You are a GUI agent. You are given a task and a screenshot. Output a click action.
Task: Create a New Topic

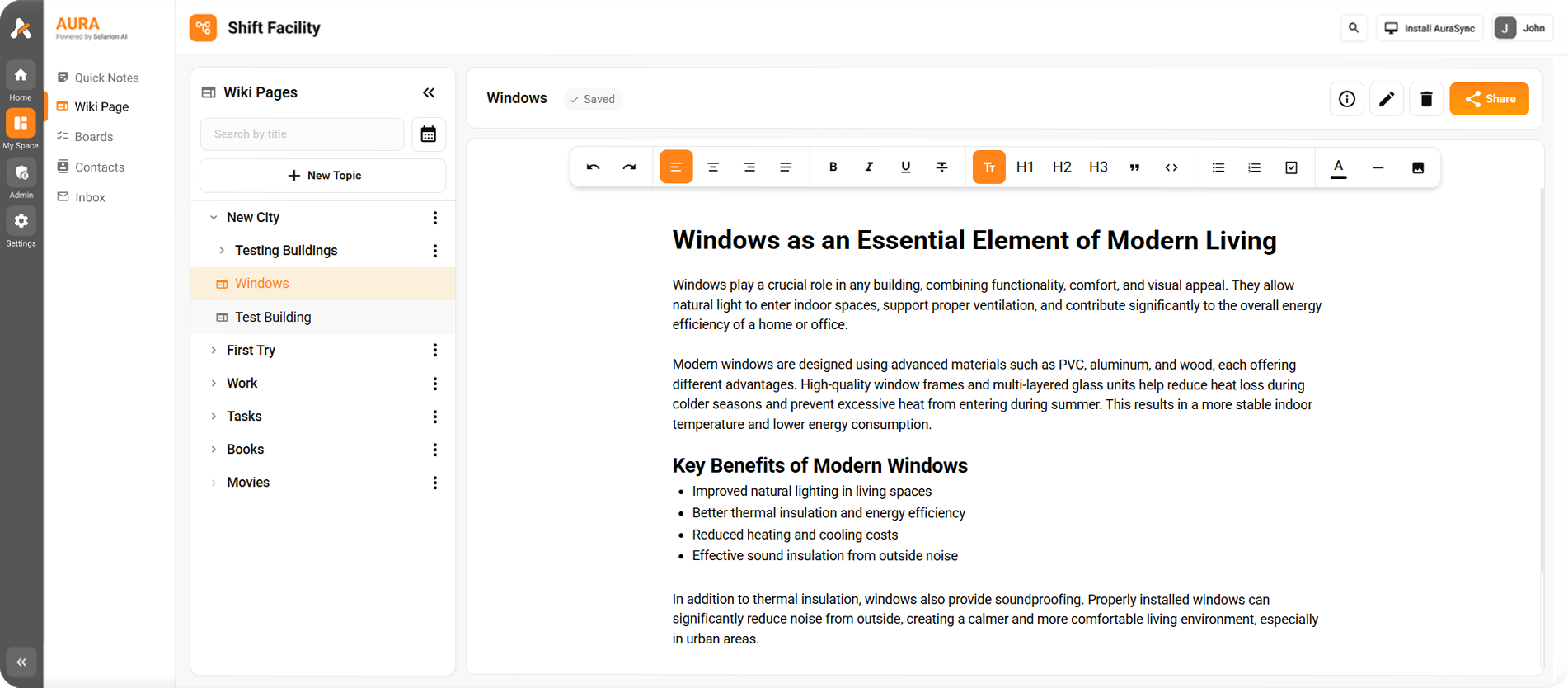click(x=323, y=176)
